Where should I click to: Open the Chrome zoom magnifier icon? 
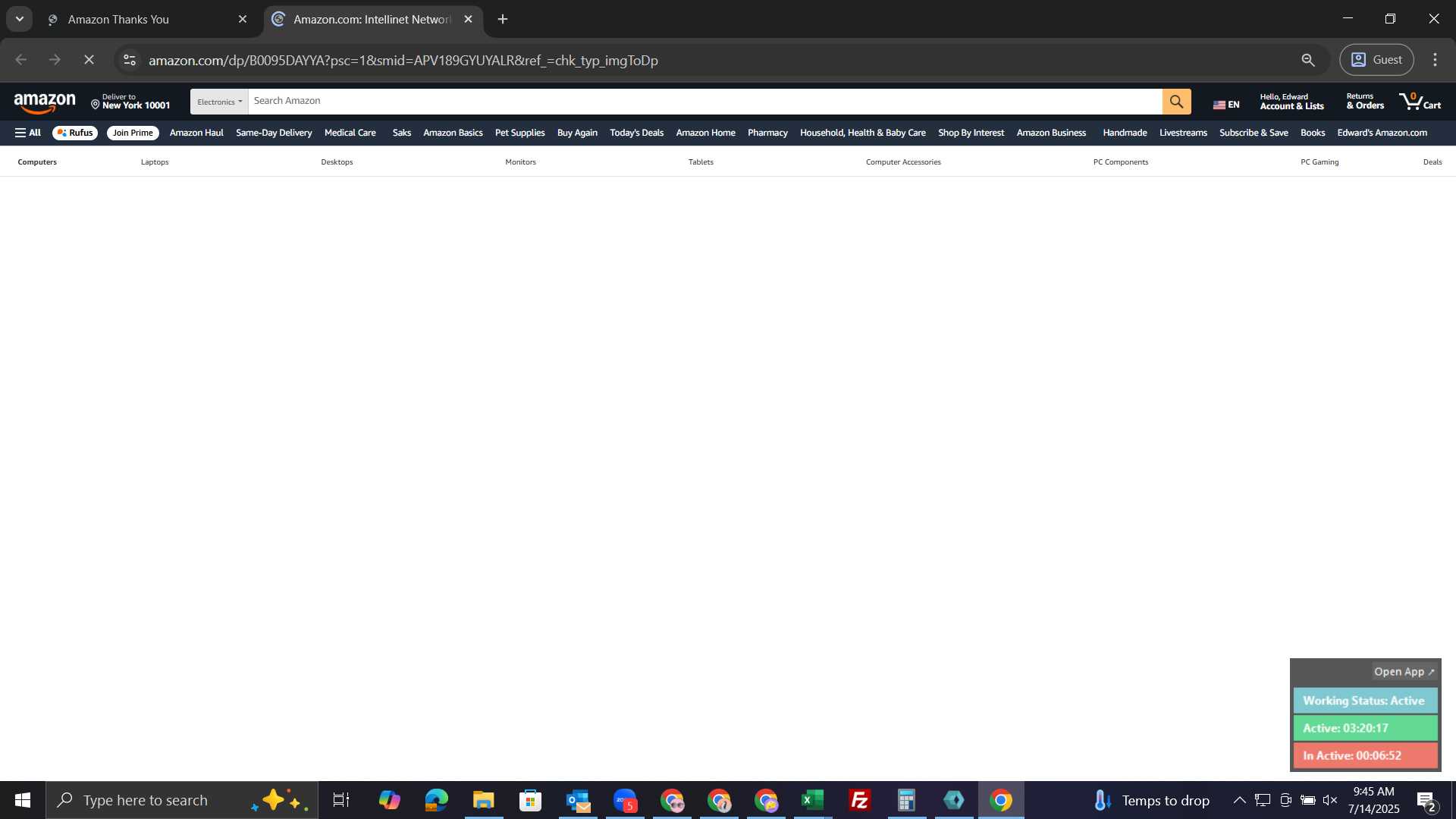[1308, 60]
